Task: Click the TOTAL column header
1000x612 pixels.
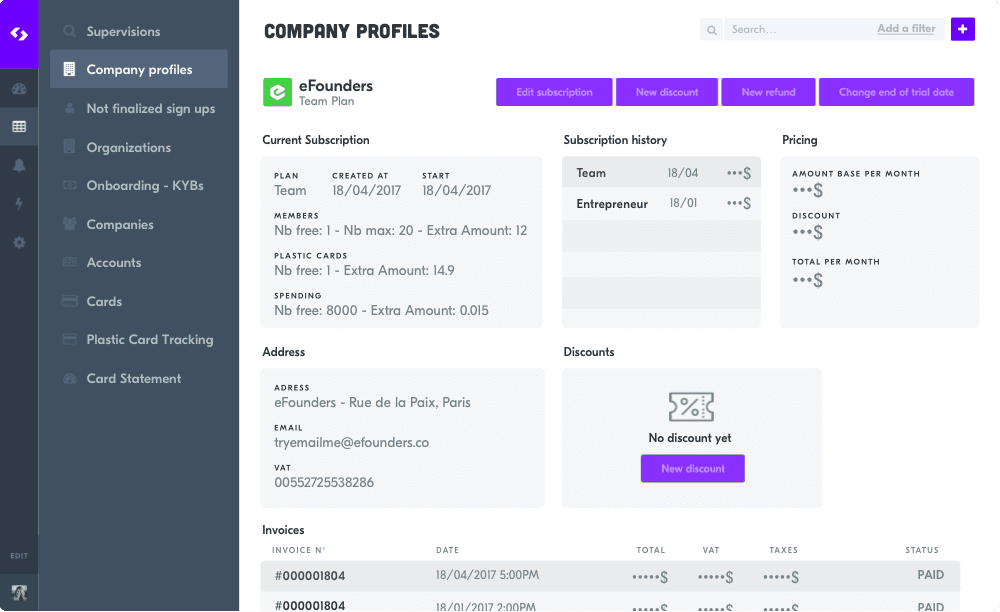Action: pos(651,550)
